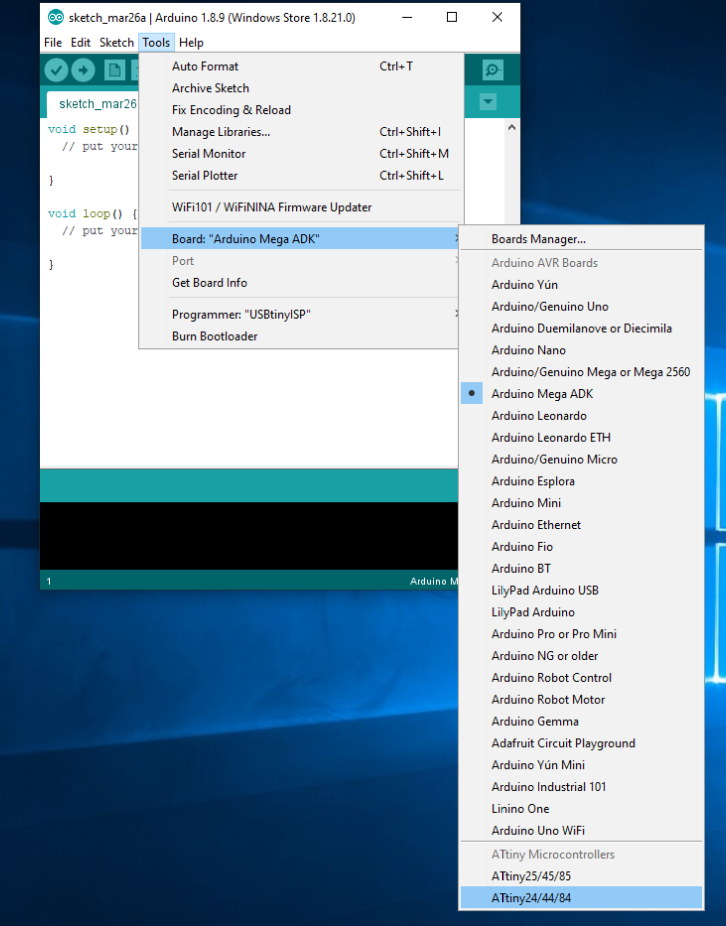Click the black console output area
Viewport: 726px width, 926px height.
pos(249,536)
